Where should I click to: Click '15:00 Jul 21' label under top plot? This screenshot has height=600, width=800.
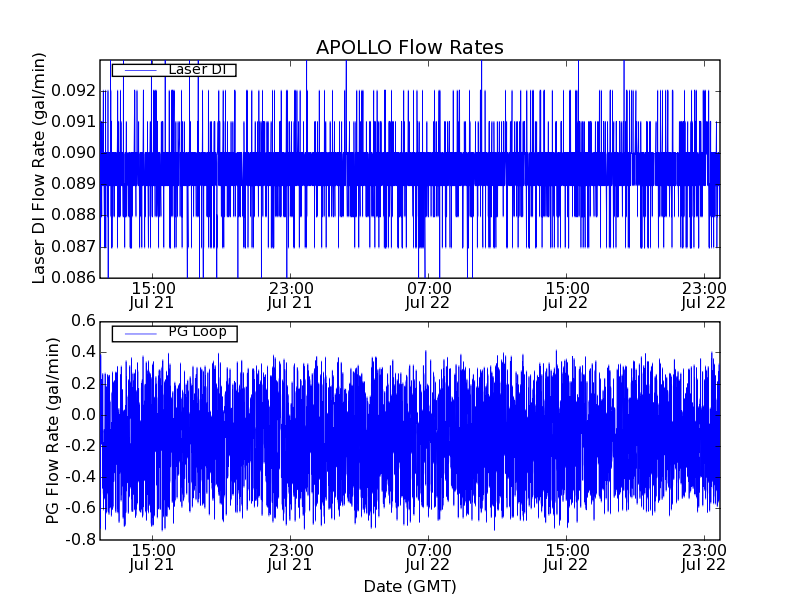[153, 296]
